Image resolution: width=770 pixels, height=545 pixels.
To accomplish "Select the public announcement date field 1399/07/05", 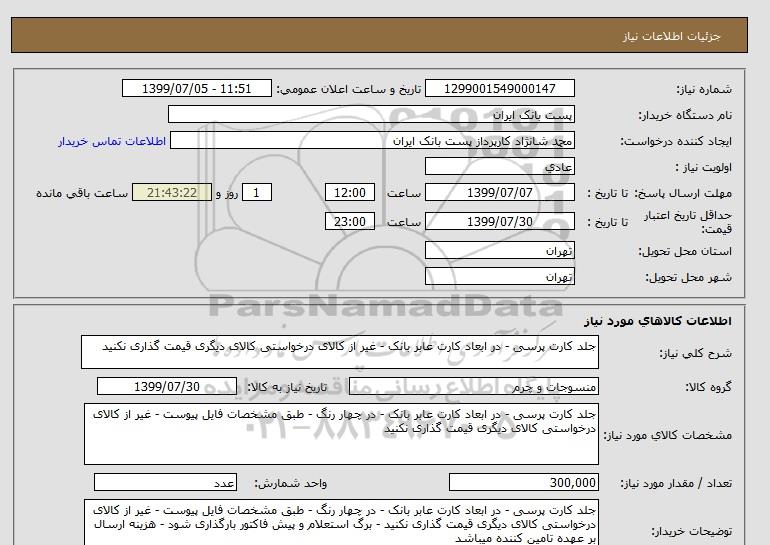I will [196, 88].
